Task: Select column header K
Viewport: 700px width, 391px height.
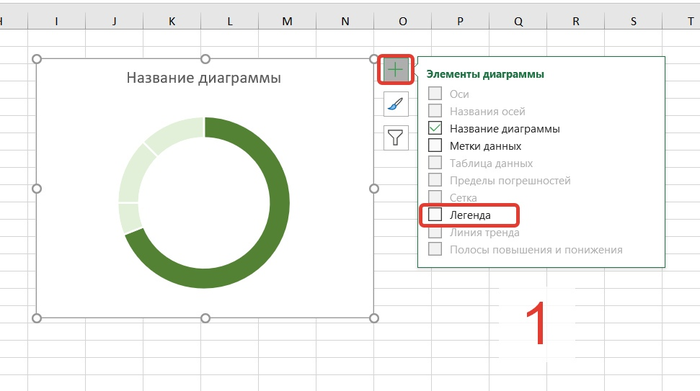Action: pyautogui.click(x=172, y=21)
